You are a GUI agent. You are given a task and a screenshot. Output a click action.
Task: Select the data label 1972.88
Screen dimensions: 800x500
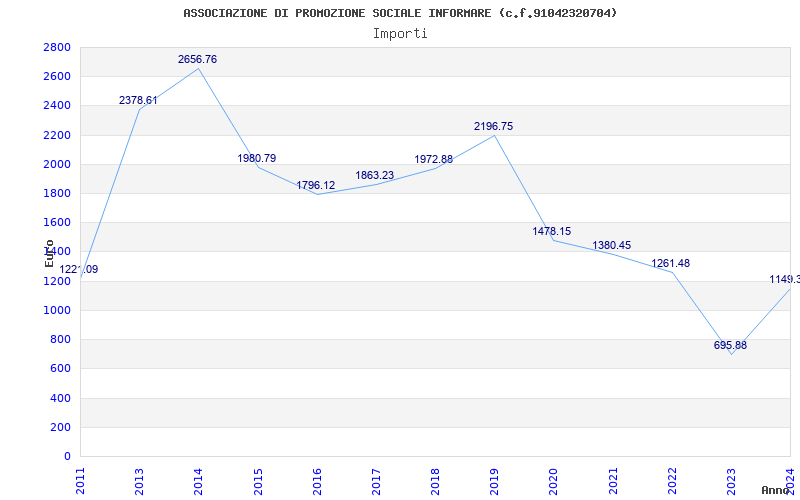434,159
